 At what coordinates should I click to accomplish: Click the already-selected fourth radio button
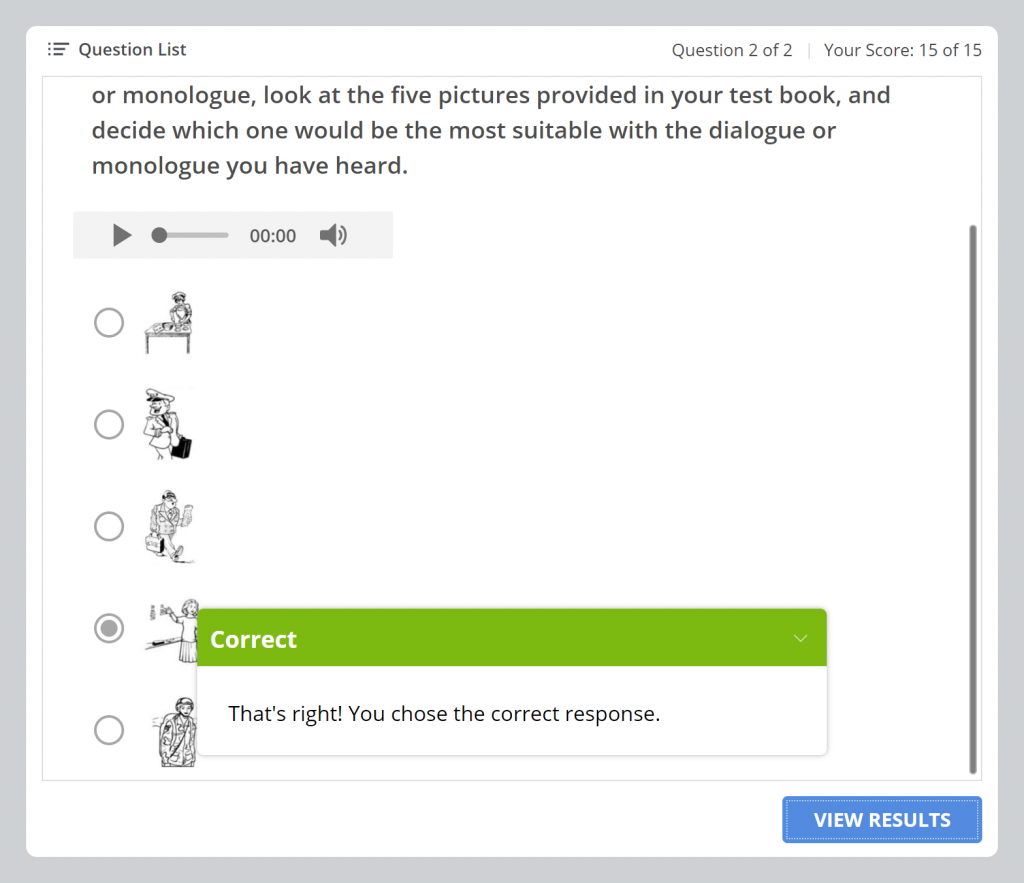[109, 628]
